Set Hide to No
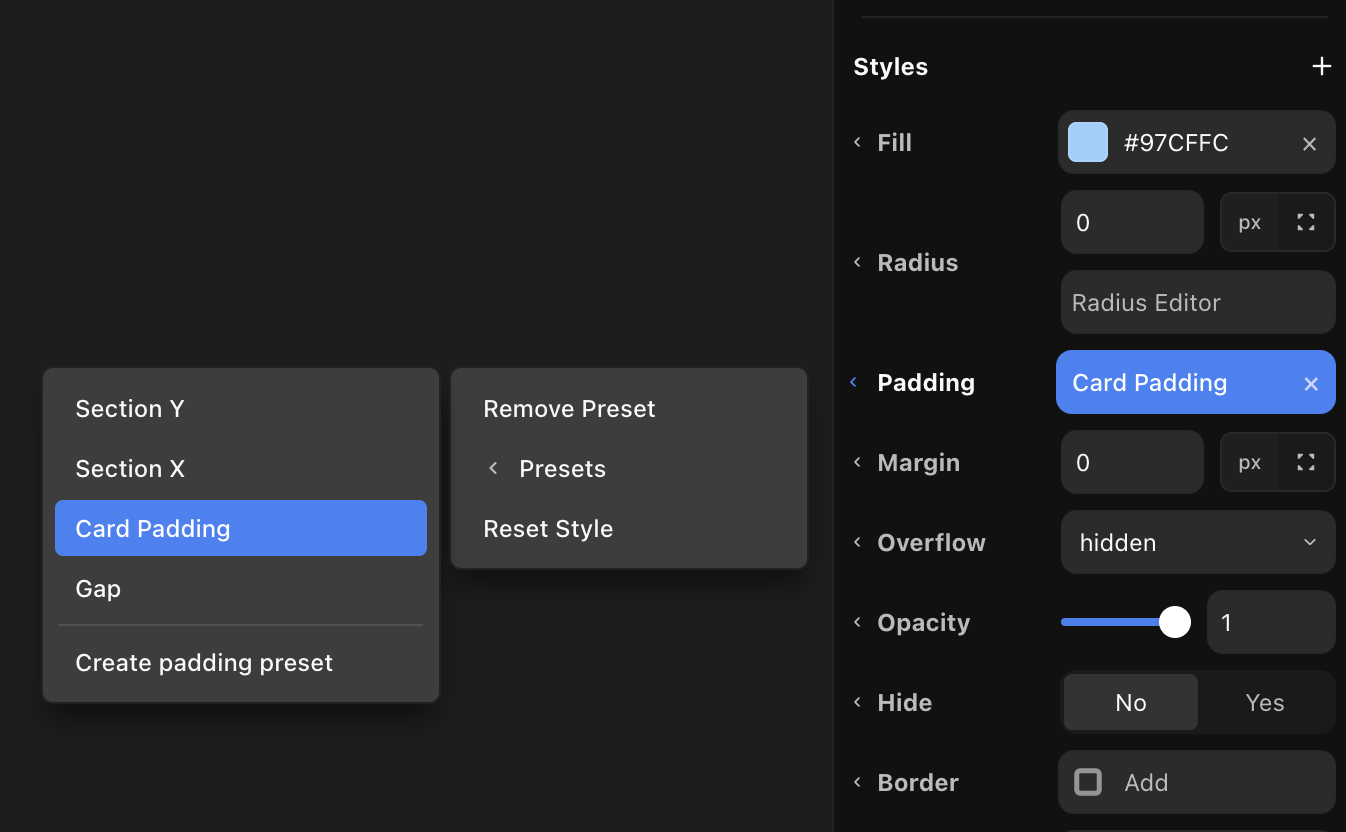The image size is (1346, 832). (1131, 702)
